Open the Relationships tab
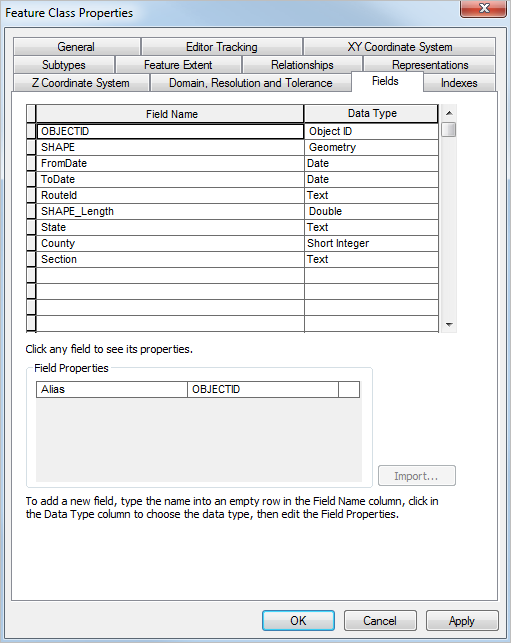This screenshot has height=643, width=511. click(302, 65)
